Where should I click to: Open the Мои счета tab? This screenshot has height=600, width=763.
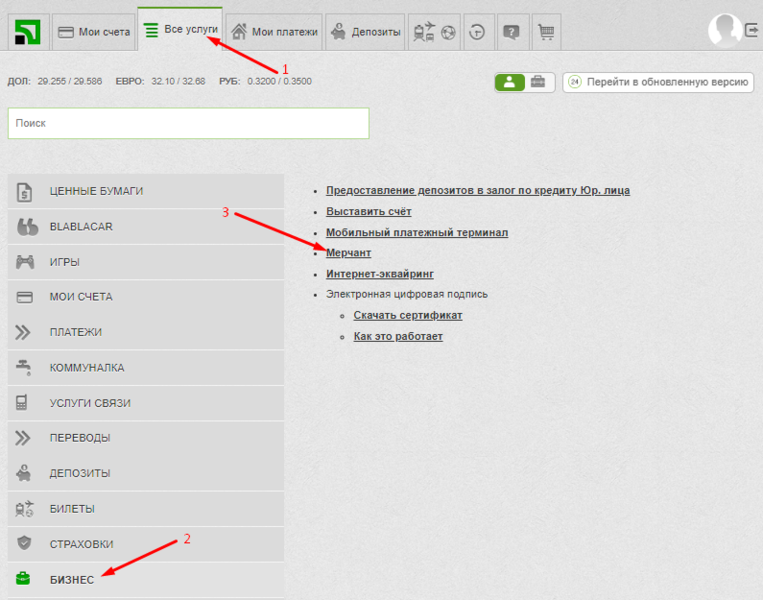click(94, 32)
